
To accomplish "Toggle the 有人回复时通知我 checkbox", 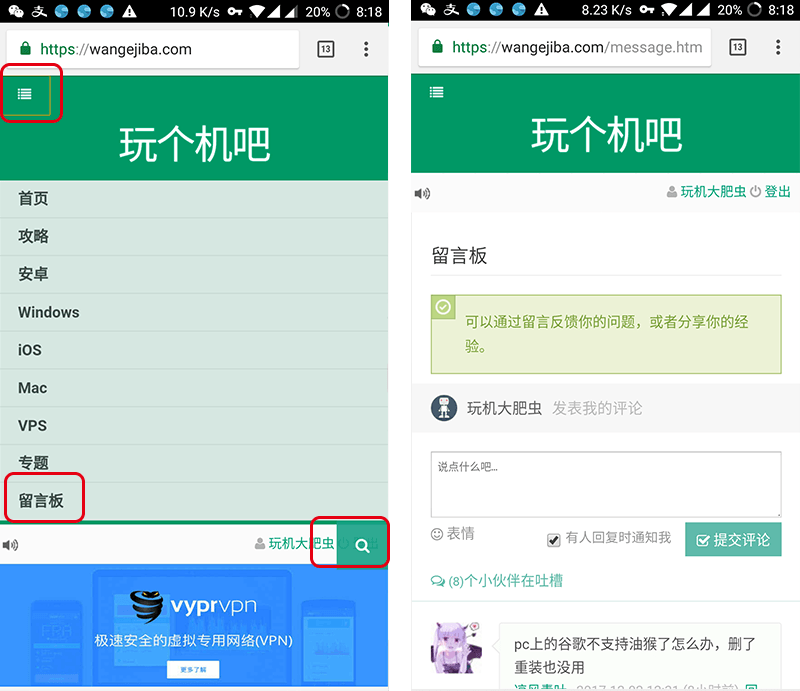I will [x=554, y=539].
